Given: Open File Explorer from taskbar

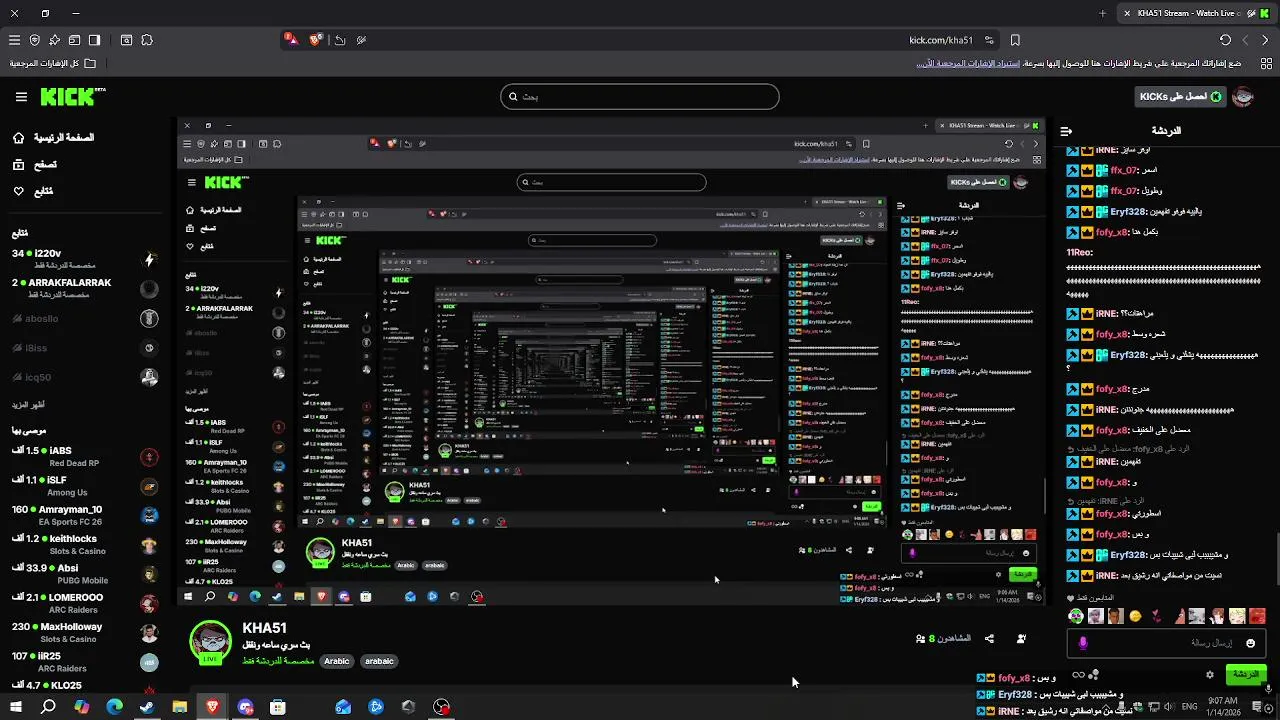Looking at the screenshot, I should point(180,707).
